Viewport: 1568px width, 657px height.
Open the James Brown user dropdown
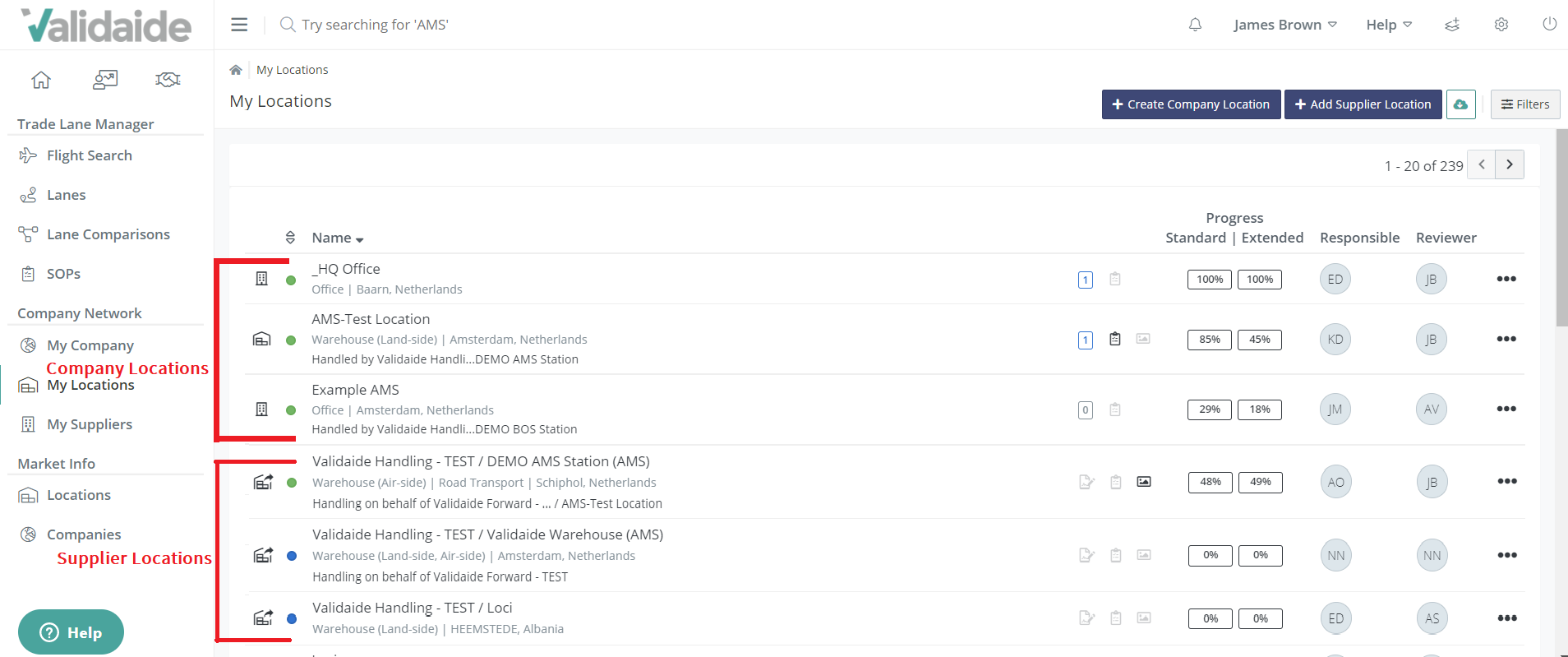tap(1284, 25)
